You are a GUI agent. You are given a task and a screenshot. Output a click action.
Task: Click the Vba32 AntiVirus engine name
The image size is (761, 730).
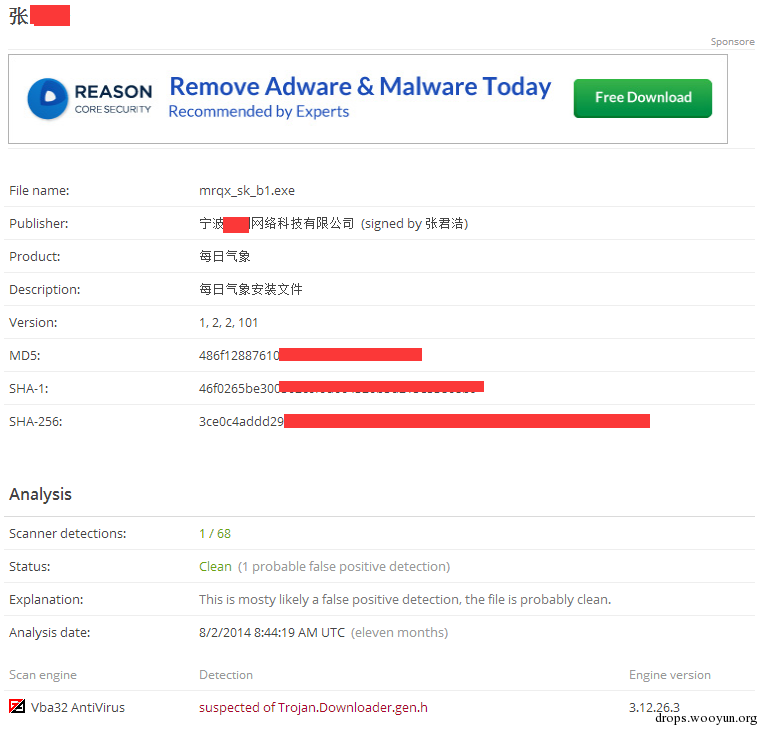pos(78,708)
